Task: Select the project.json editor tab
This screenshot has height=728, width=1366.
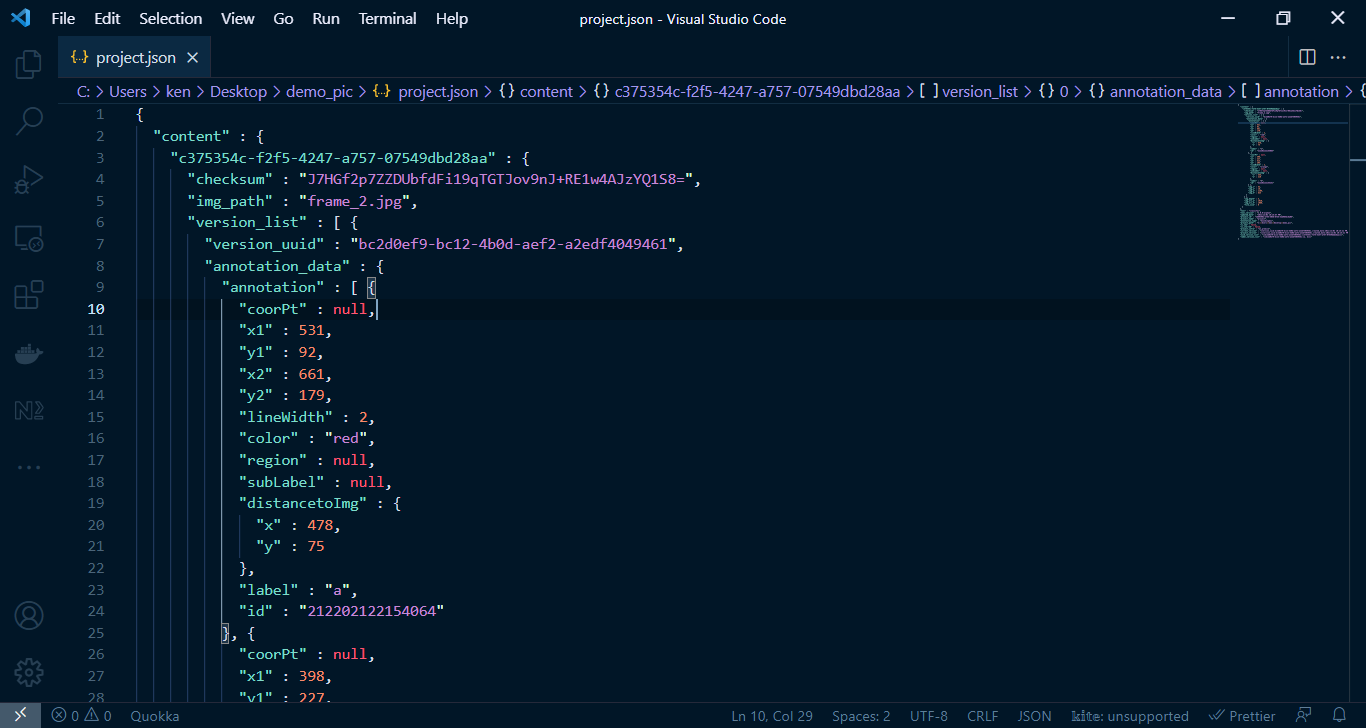Action: (x=135, y=57)
